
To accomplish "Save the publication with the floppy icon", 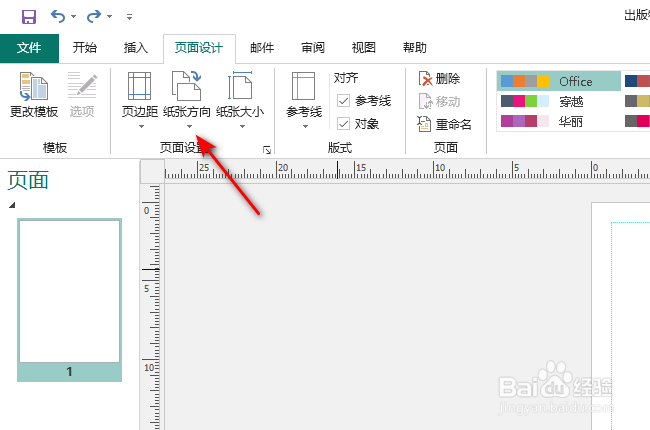I will 29,17.
